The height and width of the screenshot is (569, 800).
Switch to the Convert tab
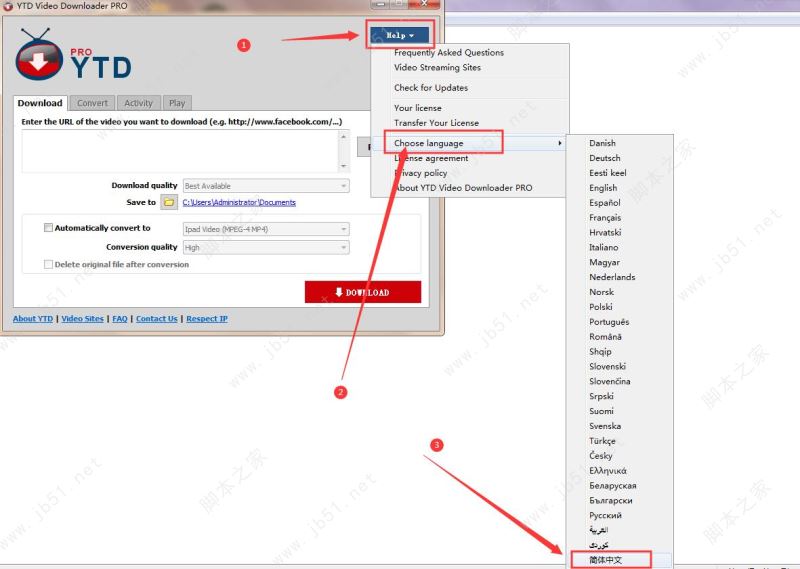coord(92,103)
